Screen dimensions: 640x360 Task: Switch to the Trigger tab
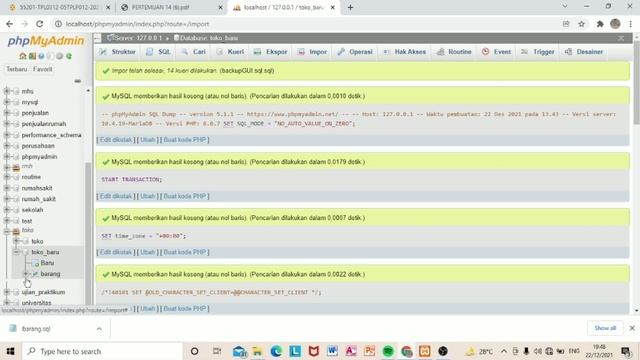click(x=538, y=52)
